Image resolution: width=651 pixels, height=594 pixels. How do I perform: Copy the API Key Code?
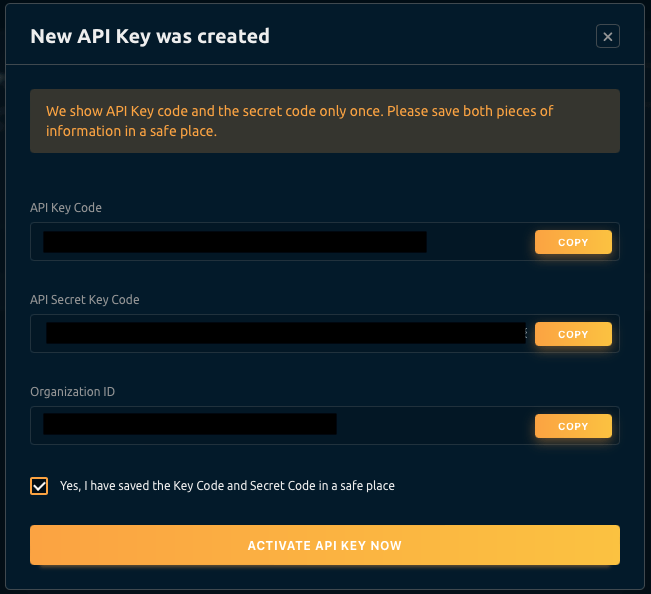click(573, 242)
